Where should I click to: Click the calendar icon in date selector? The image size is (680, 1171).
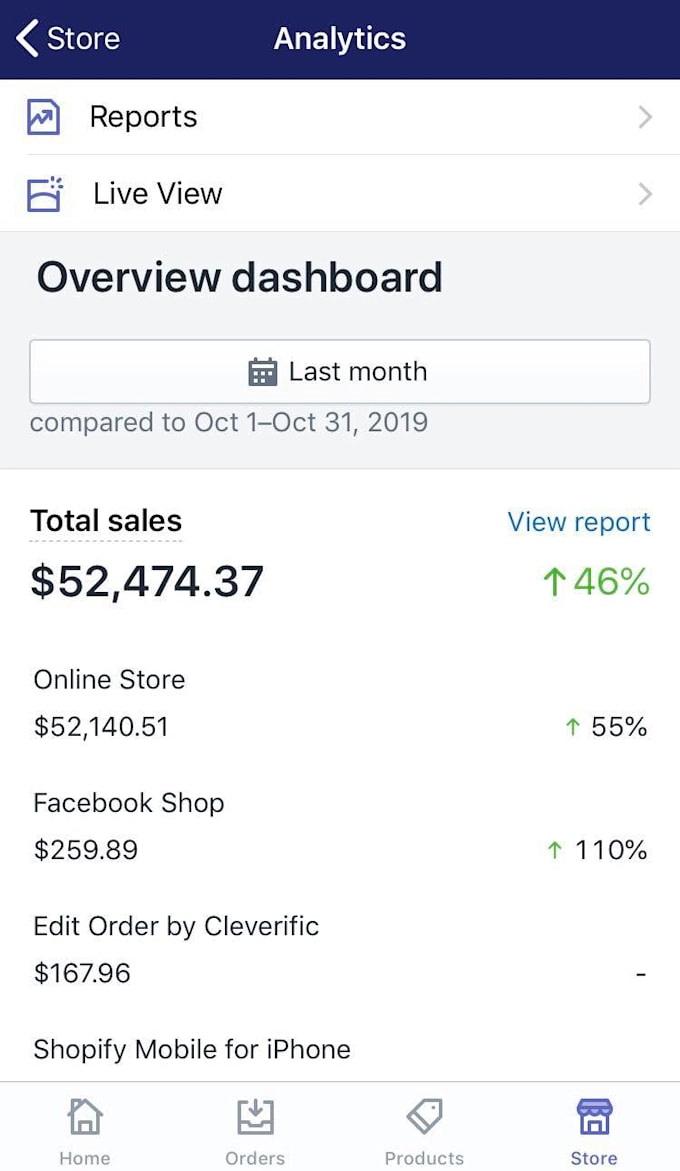tap(262, 372)
